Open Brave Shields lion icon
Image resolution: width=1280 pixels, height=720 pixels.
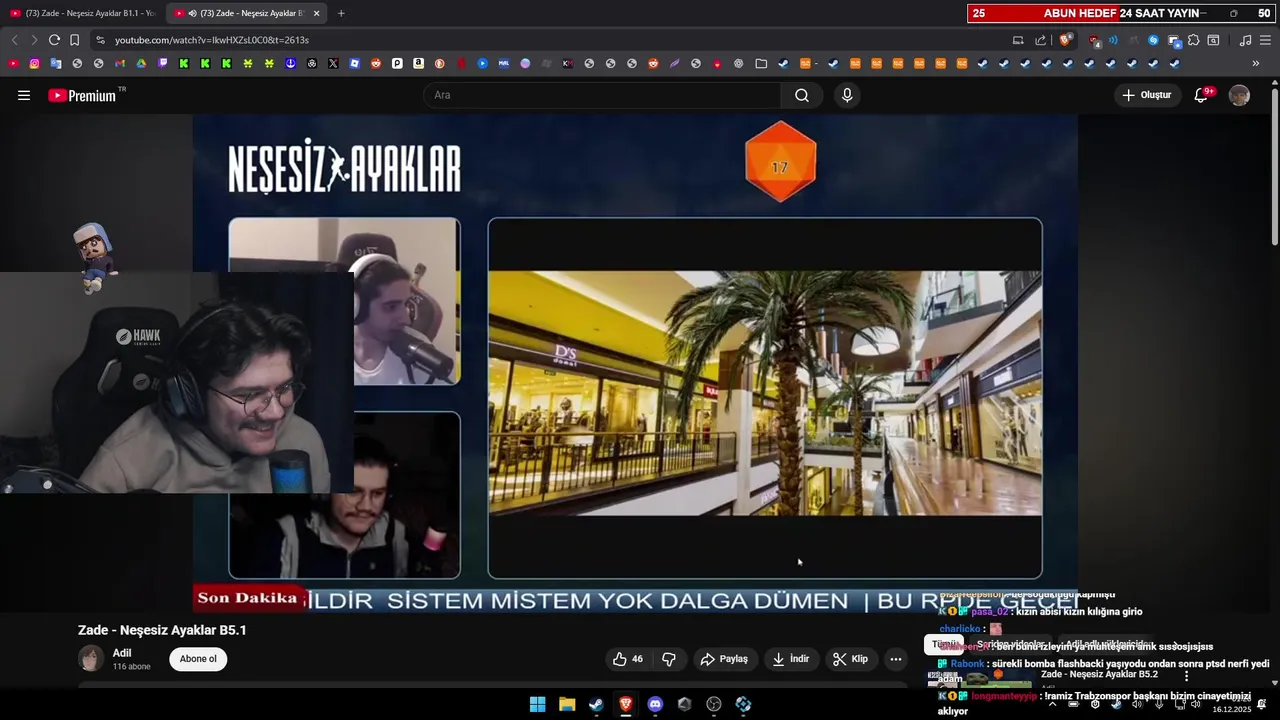point(1065,40)
